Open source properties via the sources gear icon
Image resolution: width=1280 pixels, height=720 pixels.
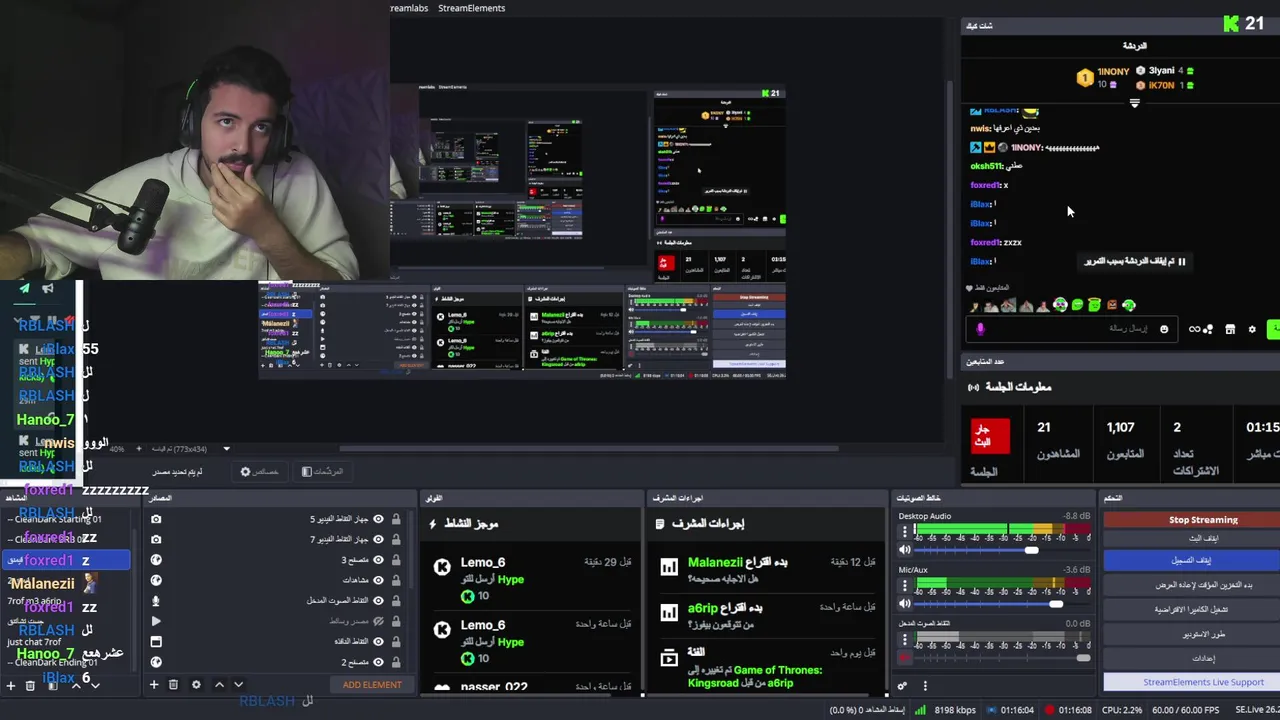pos(196,685)
